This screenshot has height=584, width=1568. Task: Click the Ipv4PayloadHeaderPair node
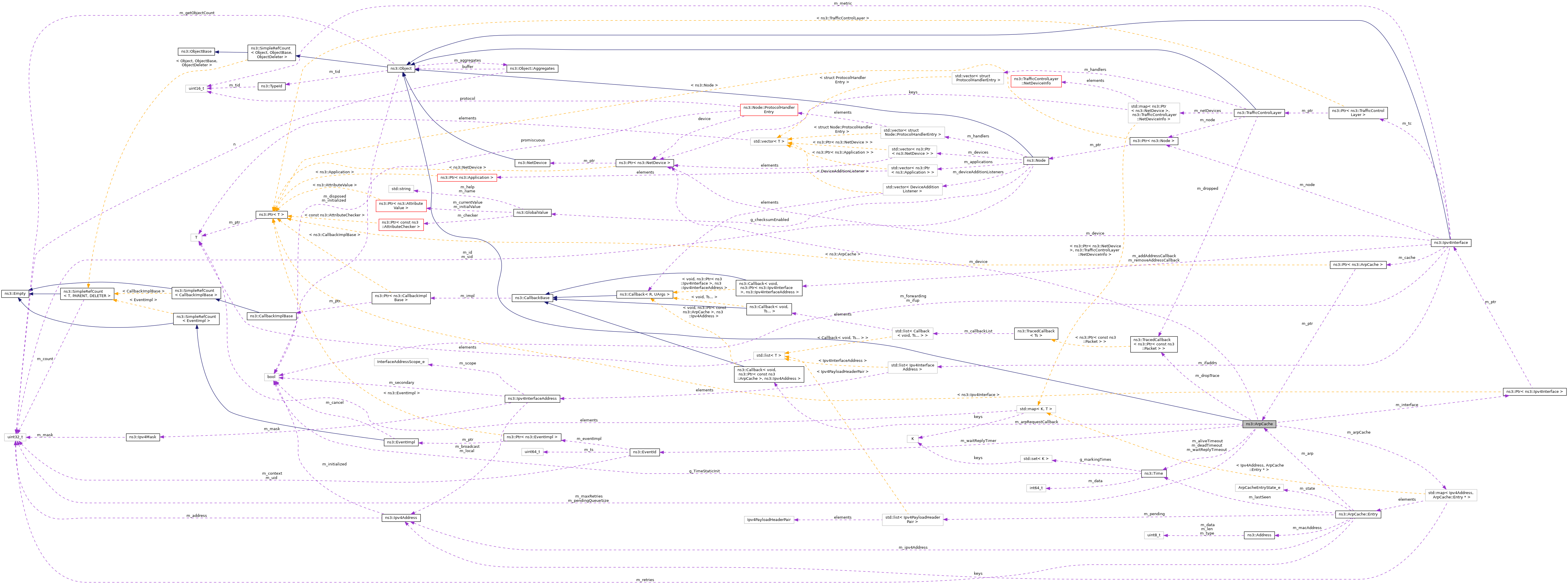pyautogui.click(x=769, y=520)
